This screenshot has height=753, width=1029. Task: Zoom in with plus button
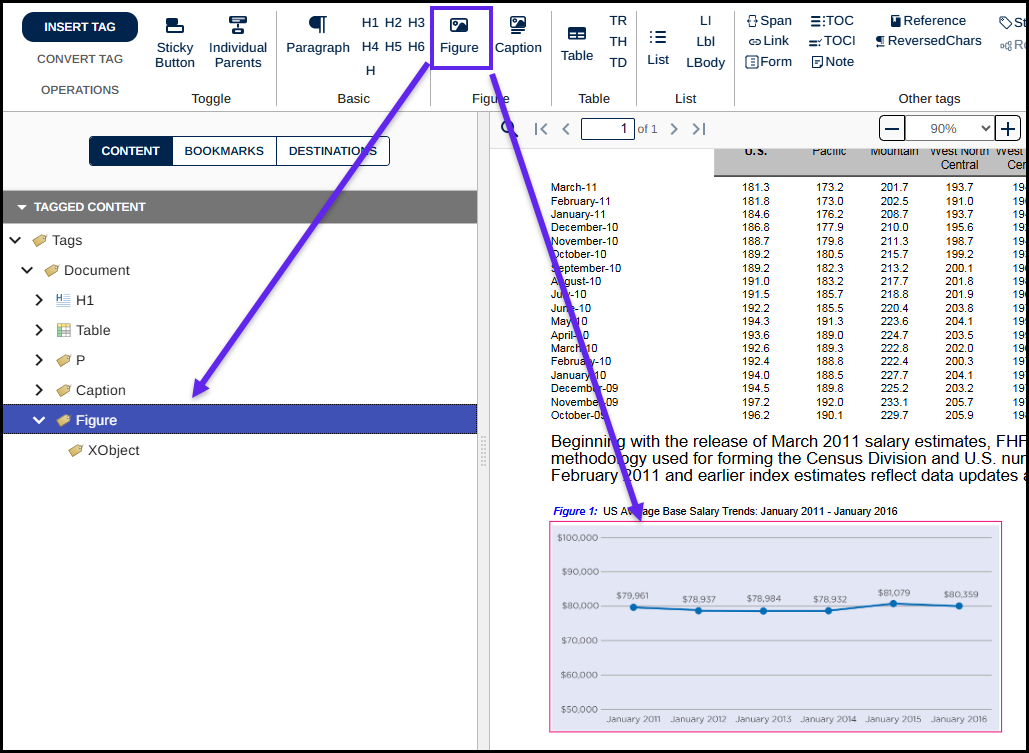(1008, 129)
